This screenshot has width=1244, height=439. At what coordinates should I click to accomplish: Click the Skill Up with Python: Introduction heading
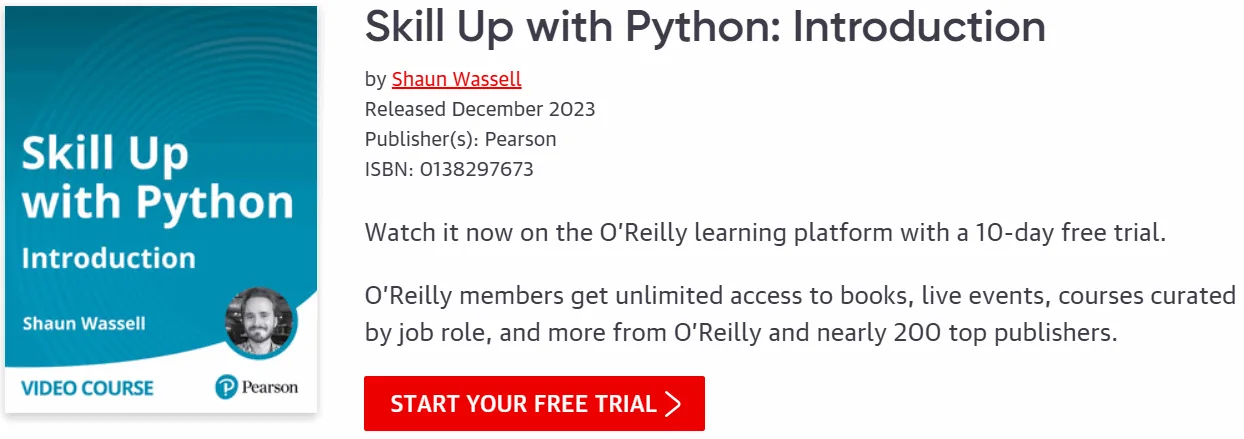[705, 27]
